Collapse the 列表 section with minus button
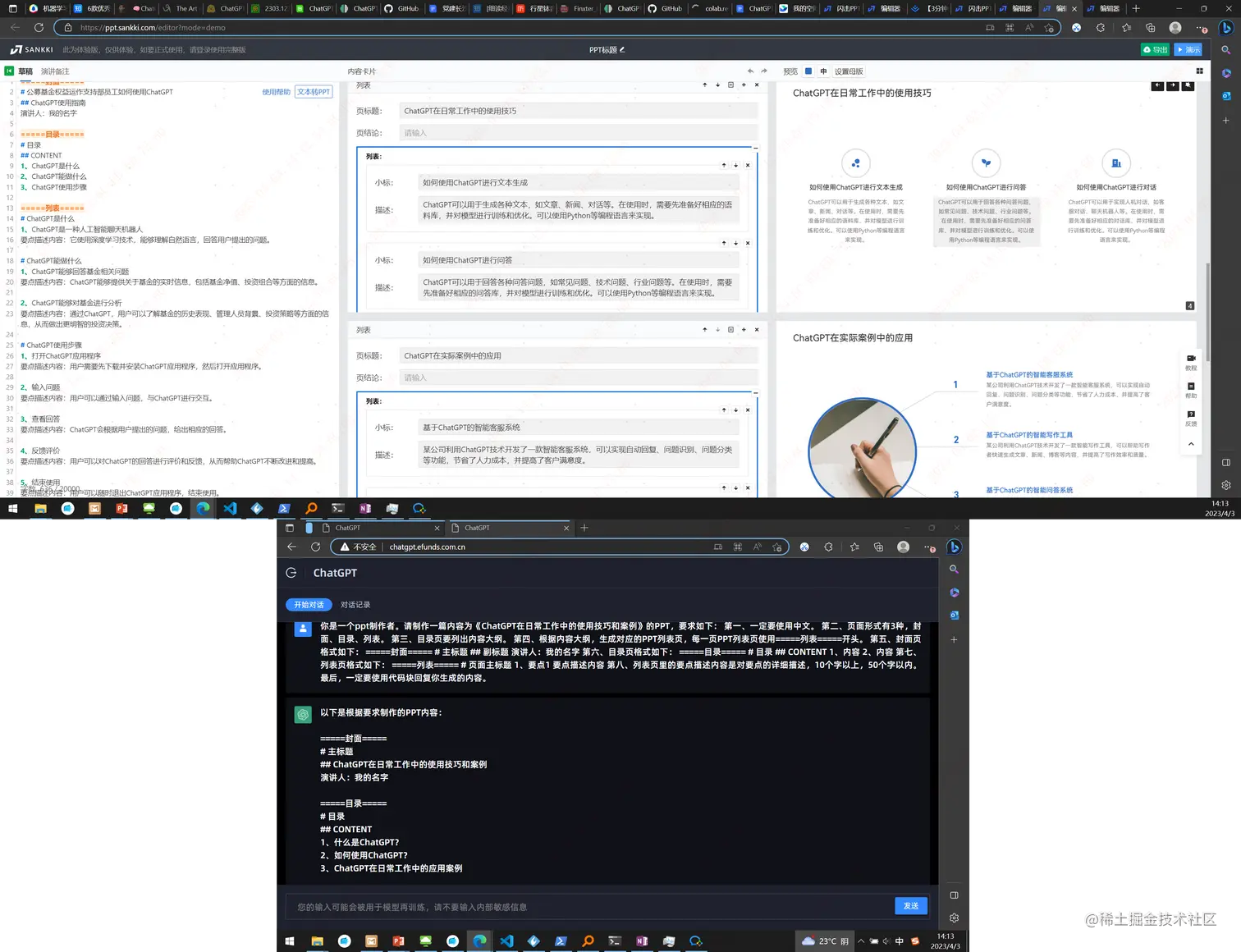The width and height of the screenshot is (1241, 952). [755, 148]
